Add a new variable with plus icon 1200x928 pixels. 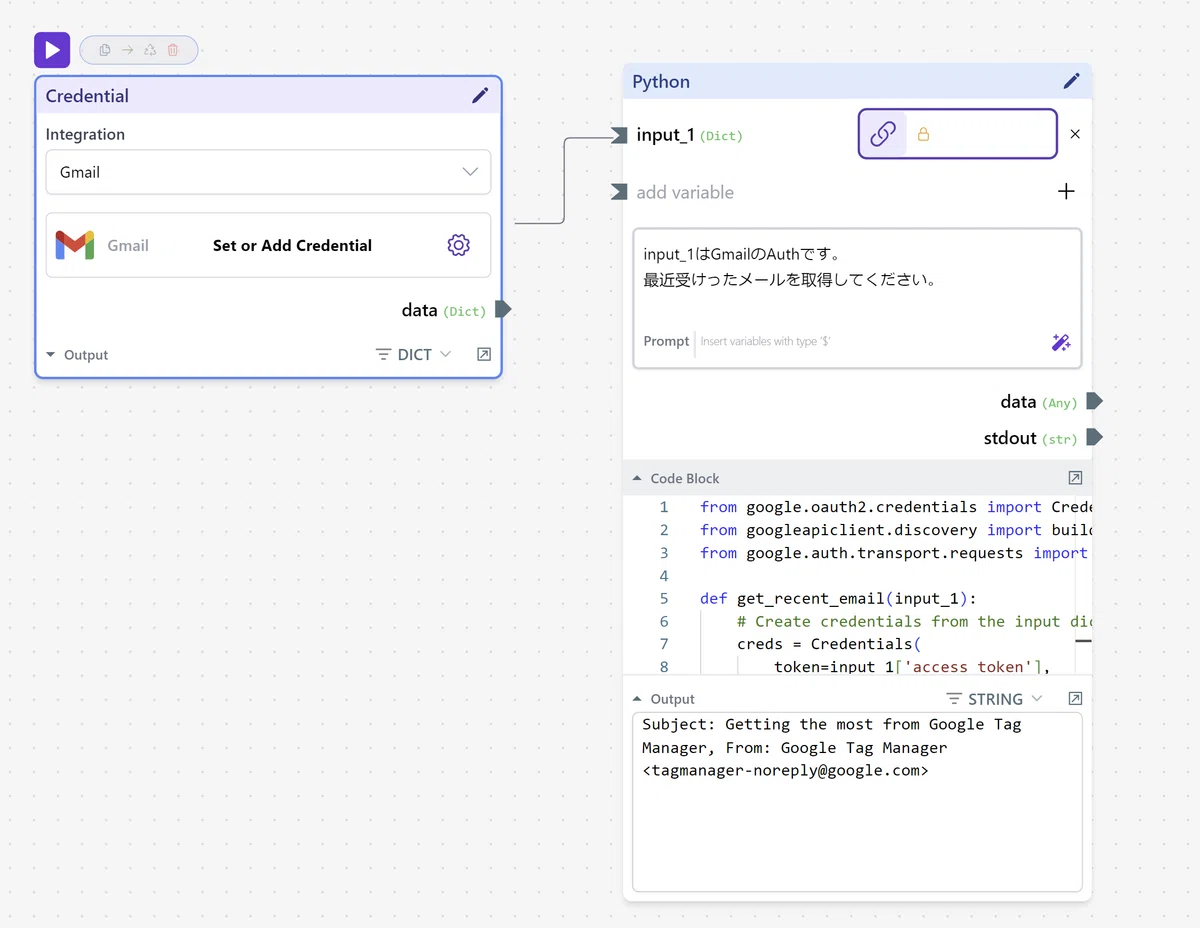click(x=1066, y=191)
